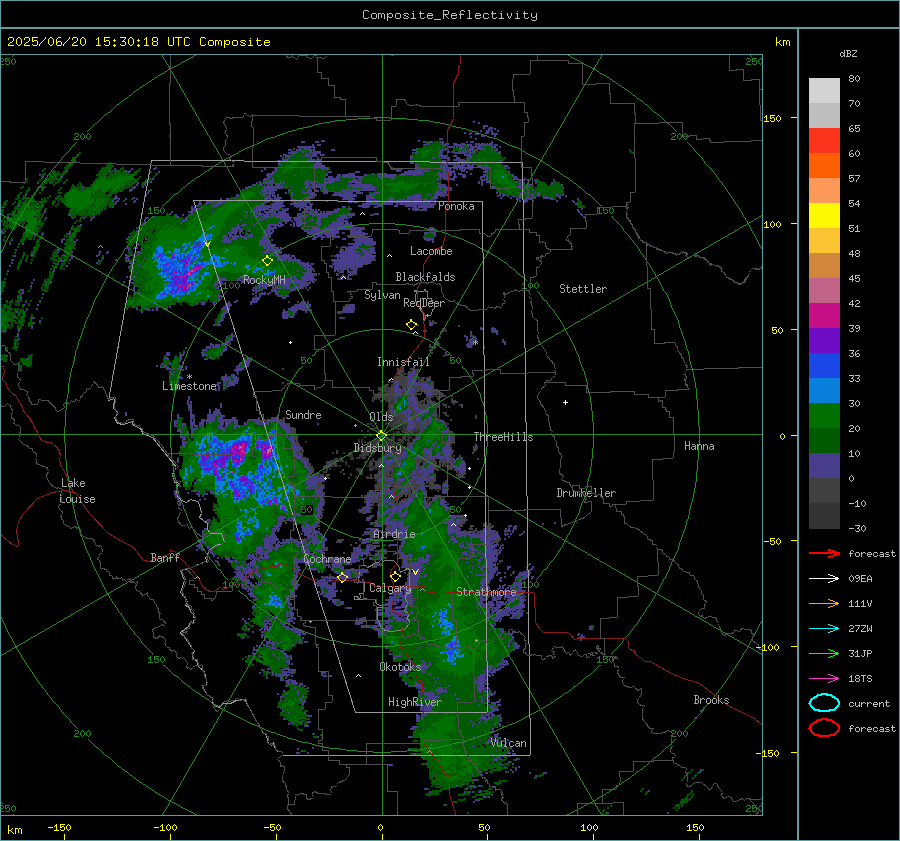Click the Hanna map label
This screenshot has height=841, width=900.
(699, 446)
